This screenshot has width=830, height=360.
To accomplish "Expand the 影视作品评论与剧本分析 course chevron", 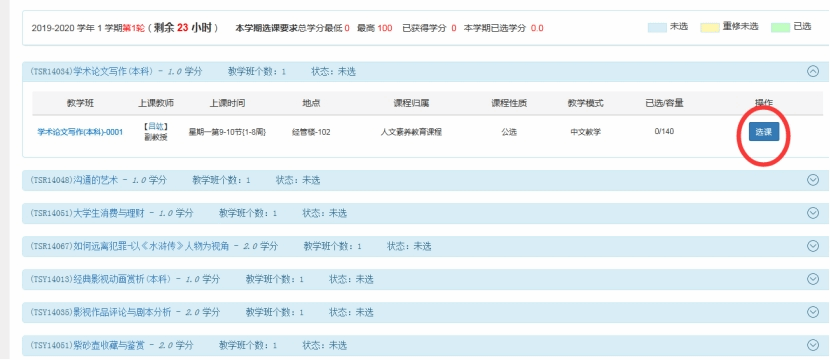I will pos(814,312).
